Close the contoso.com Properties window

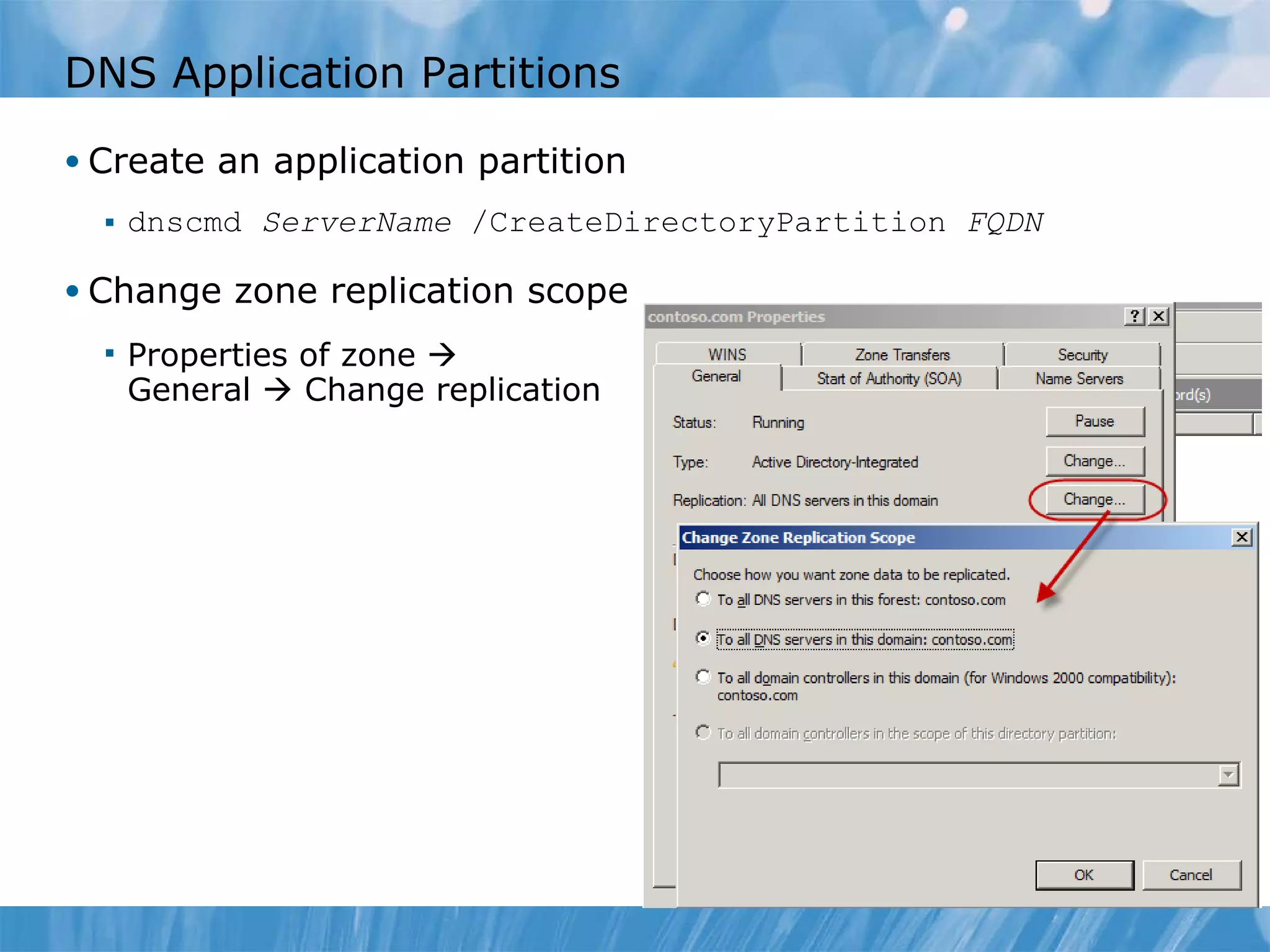(1158, 316)
